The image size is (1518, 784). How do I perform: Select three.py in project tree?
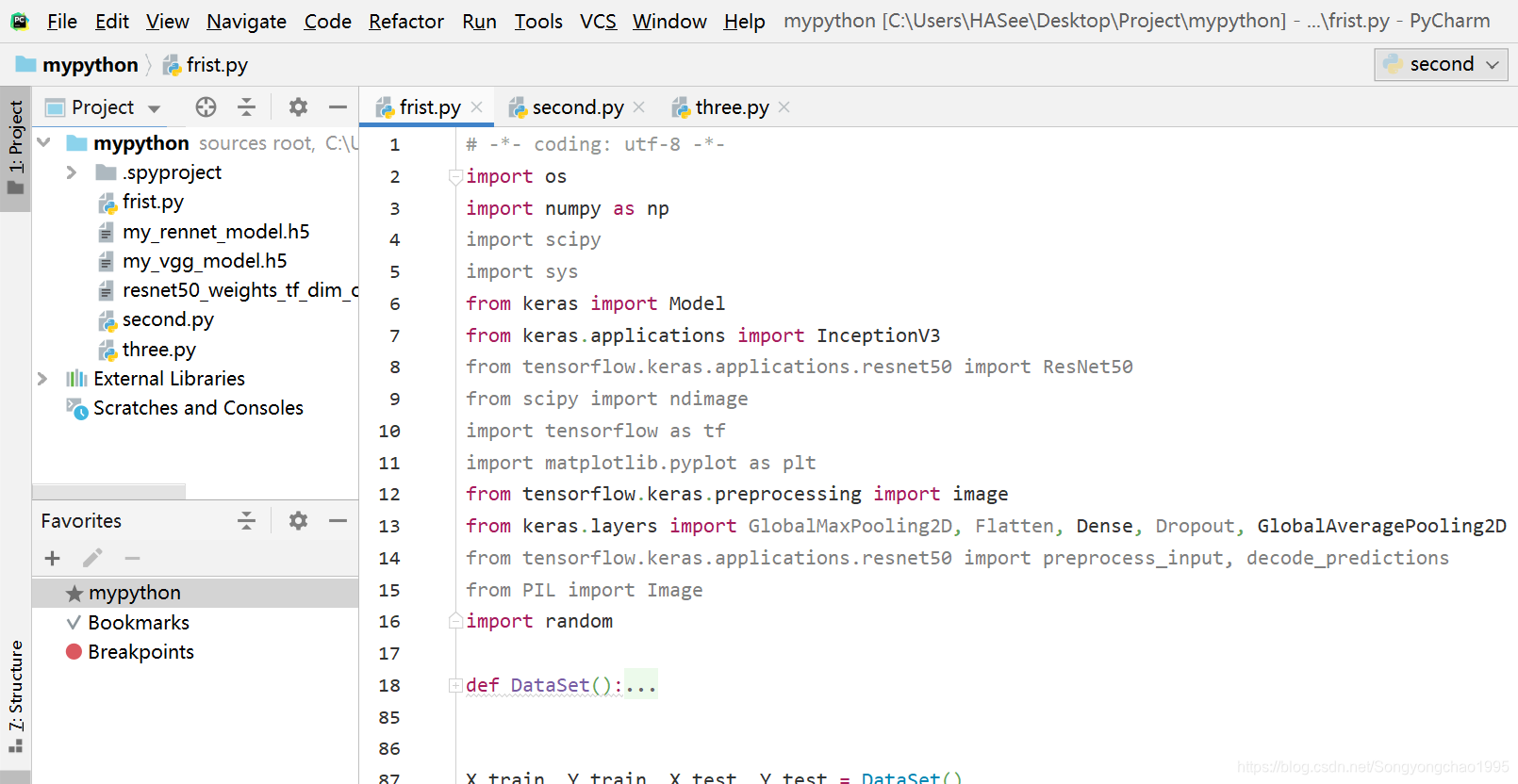[x=159, y=350]
